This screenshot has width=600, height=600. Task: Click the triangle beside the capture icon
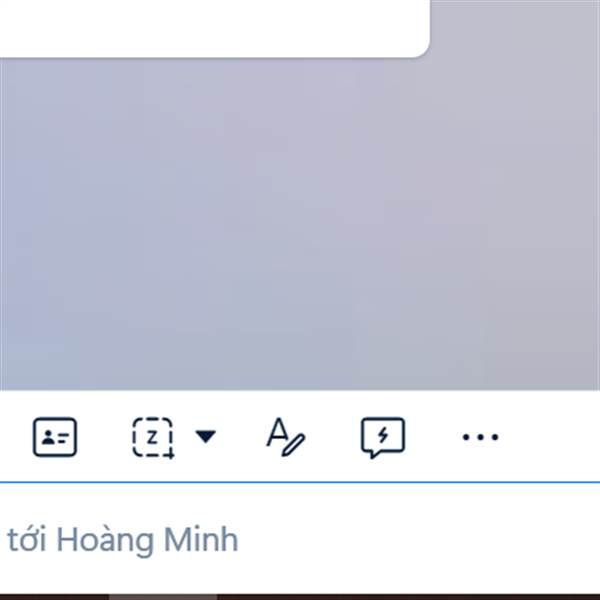coord(205,436)
